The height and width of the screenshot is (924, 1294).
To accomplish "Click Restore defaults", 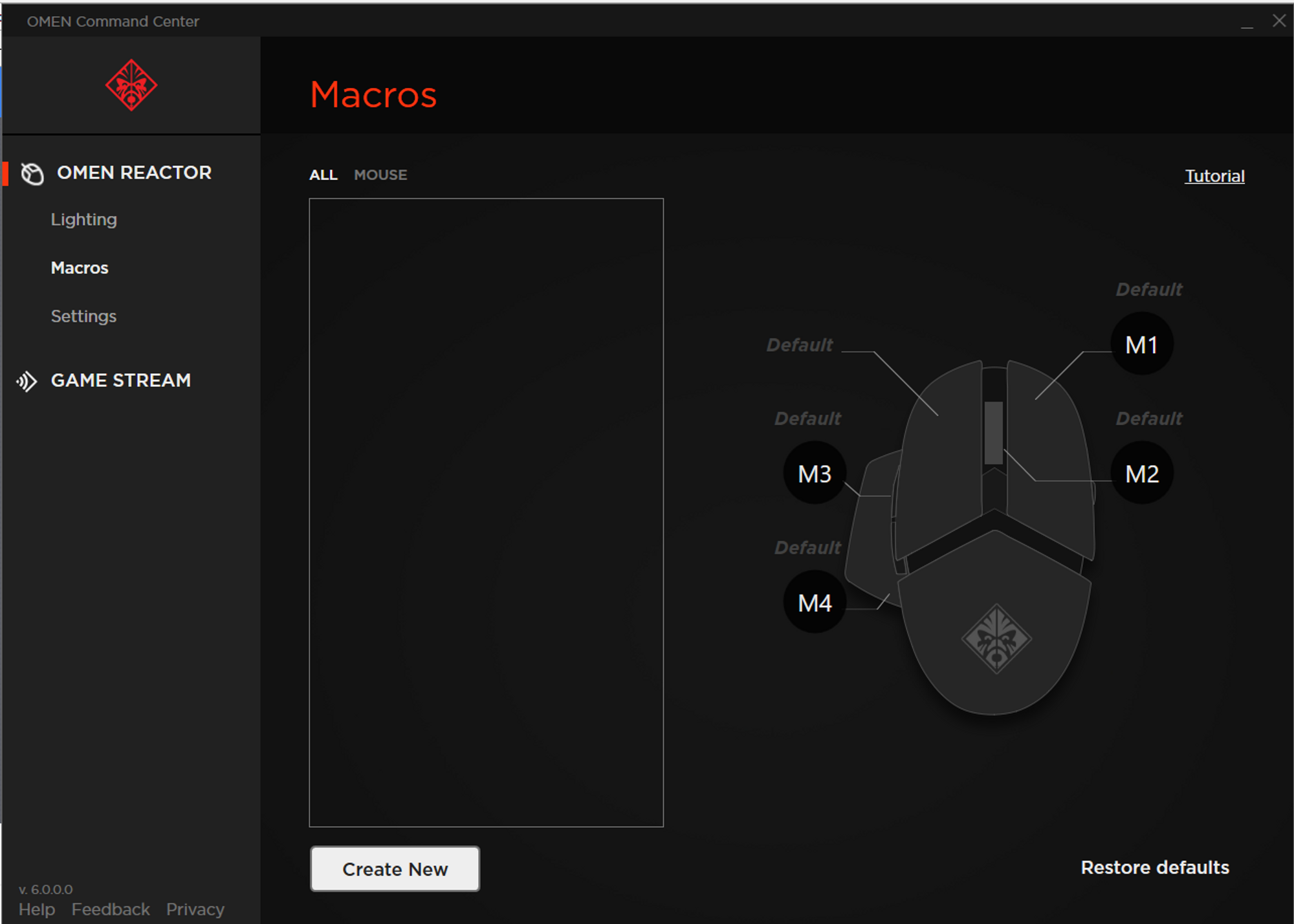I will pos(1155,868).
